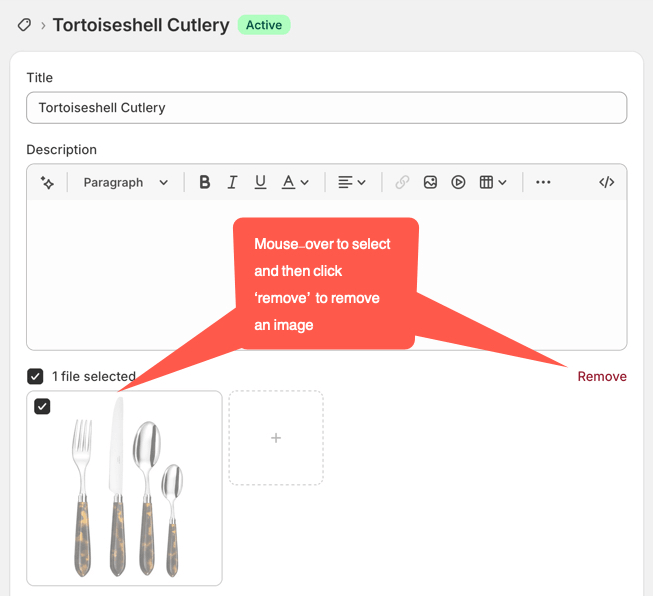Insert a video into the description

click(x=458, y=182)
